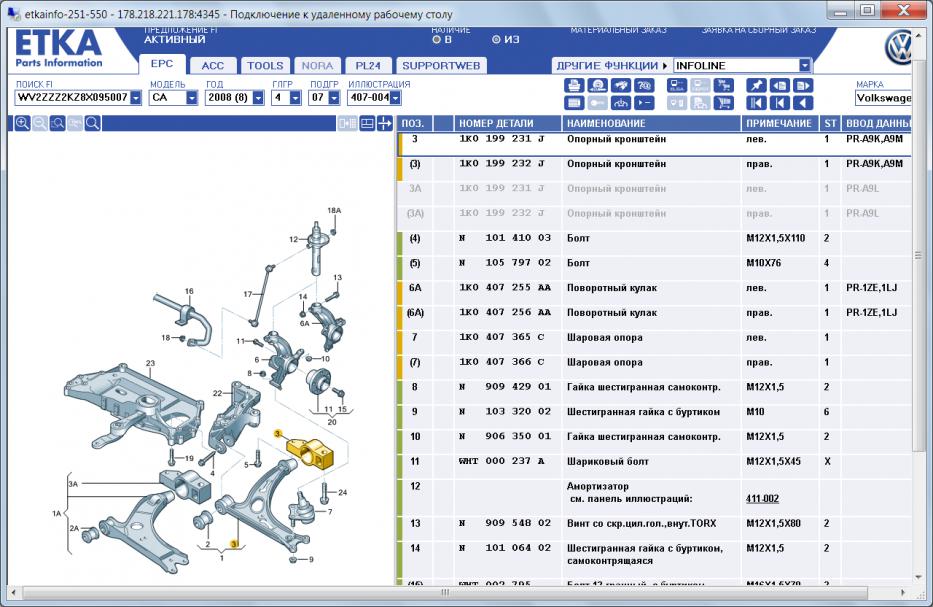The height and width of the screenshot is (607, 933).
Task: Select part number "N 101 410 03"
Action: (505, 238)
